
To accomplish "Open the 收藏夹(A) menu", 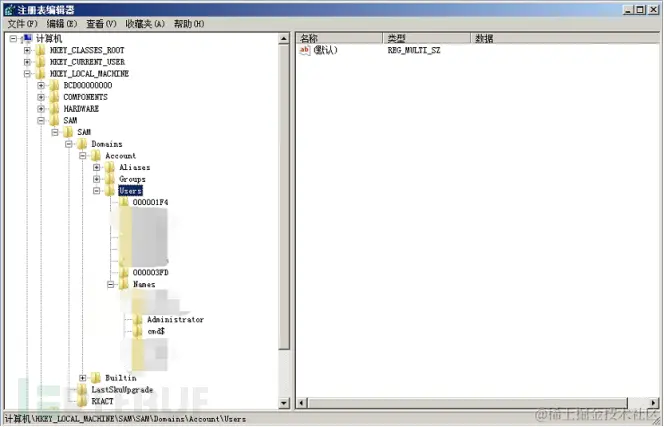I will pos(145,24).
